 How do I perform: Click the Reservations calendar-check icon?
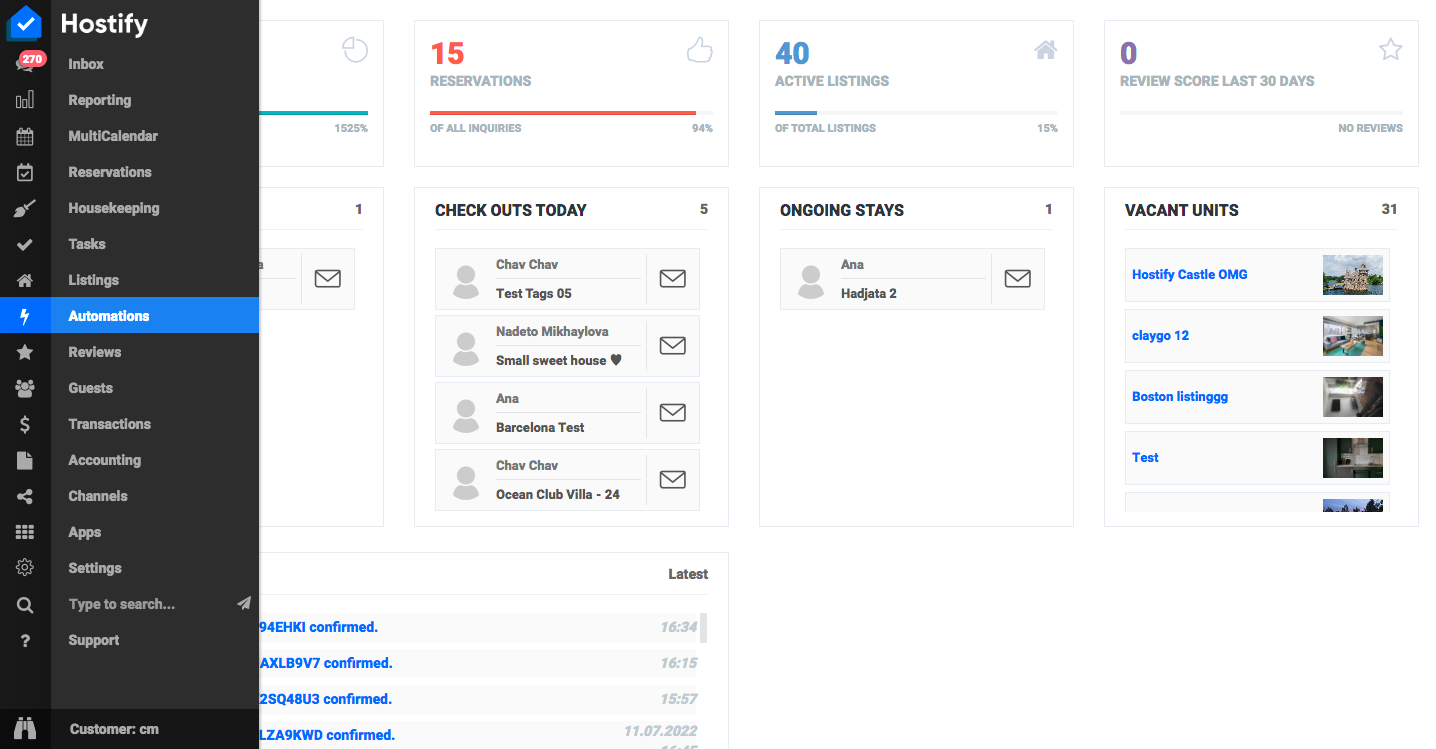pyautogui.click(x=25, y=172)
